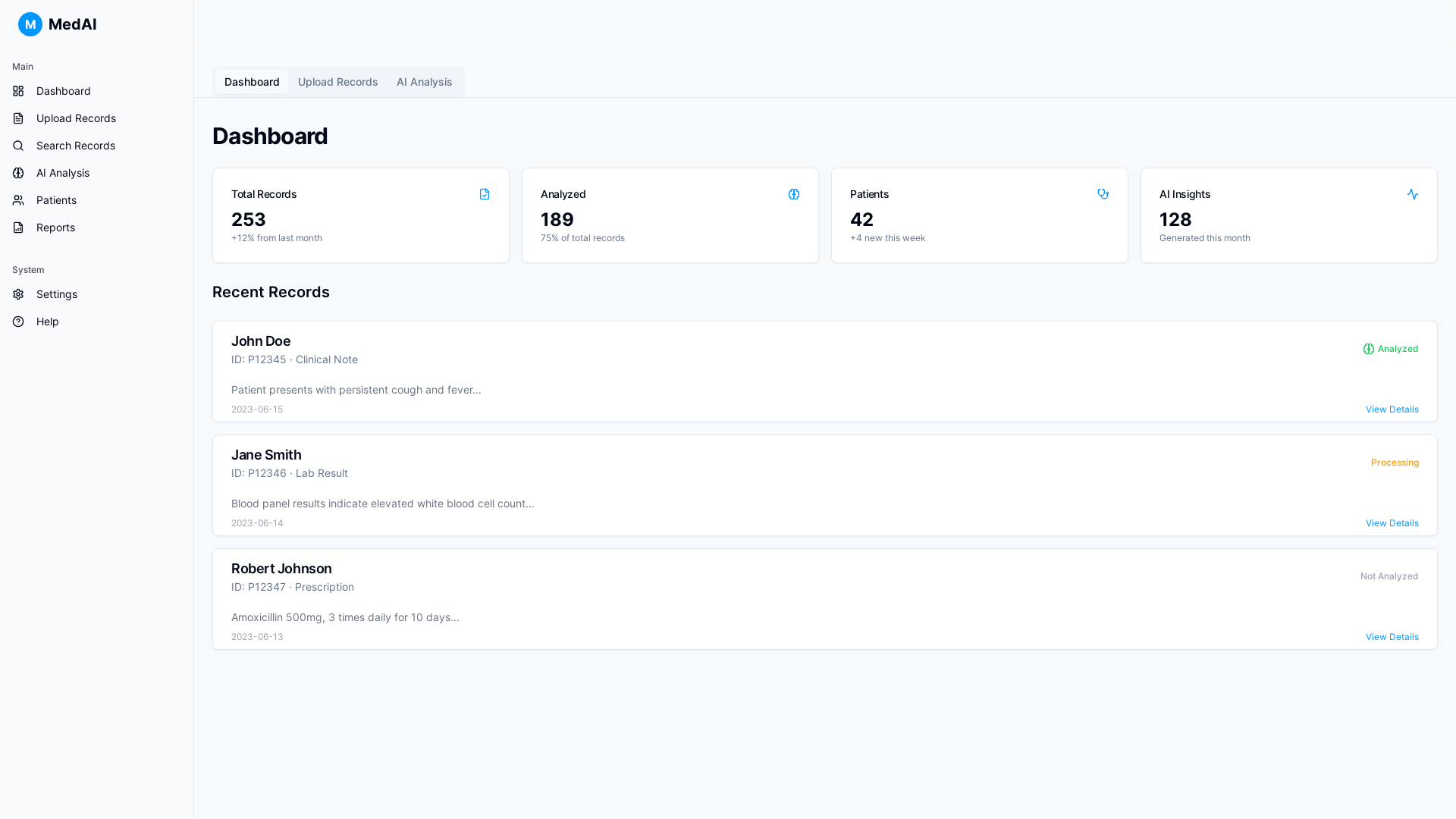Switch to the Upload Records tab
This screenshot has width=1456, height=819.
point(338,82)
